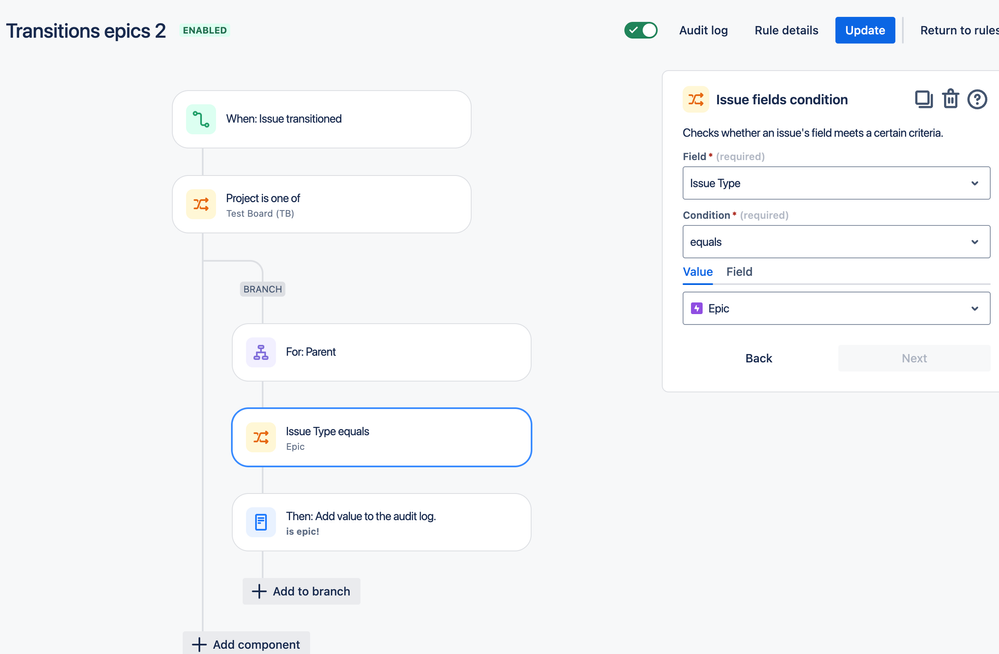Click the BRANCH label
This screenshot has width=999, height=654.
coord(262,289)
